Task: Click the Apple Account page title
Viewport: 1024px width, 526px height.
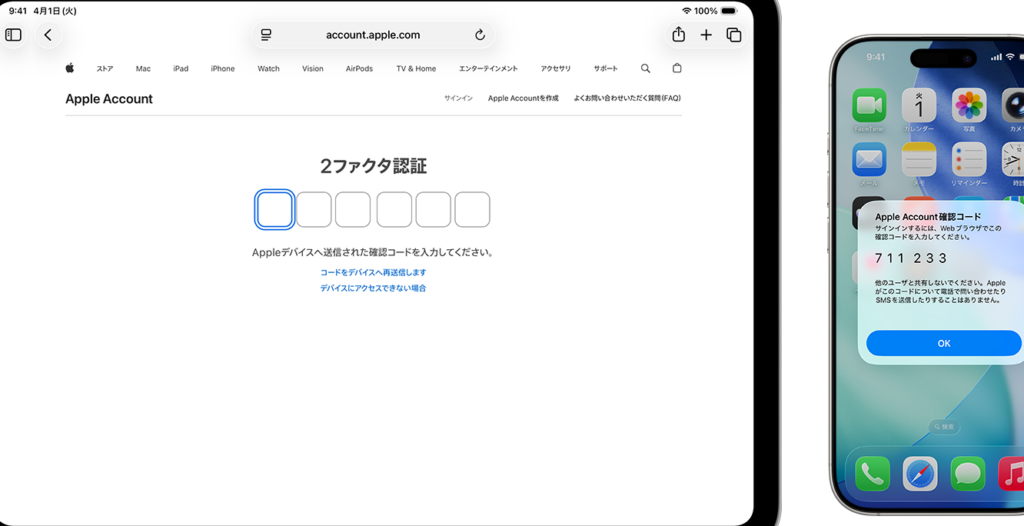Action: point(109,99)
